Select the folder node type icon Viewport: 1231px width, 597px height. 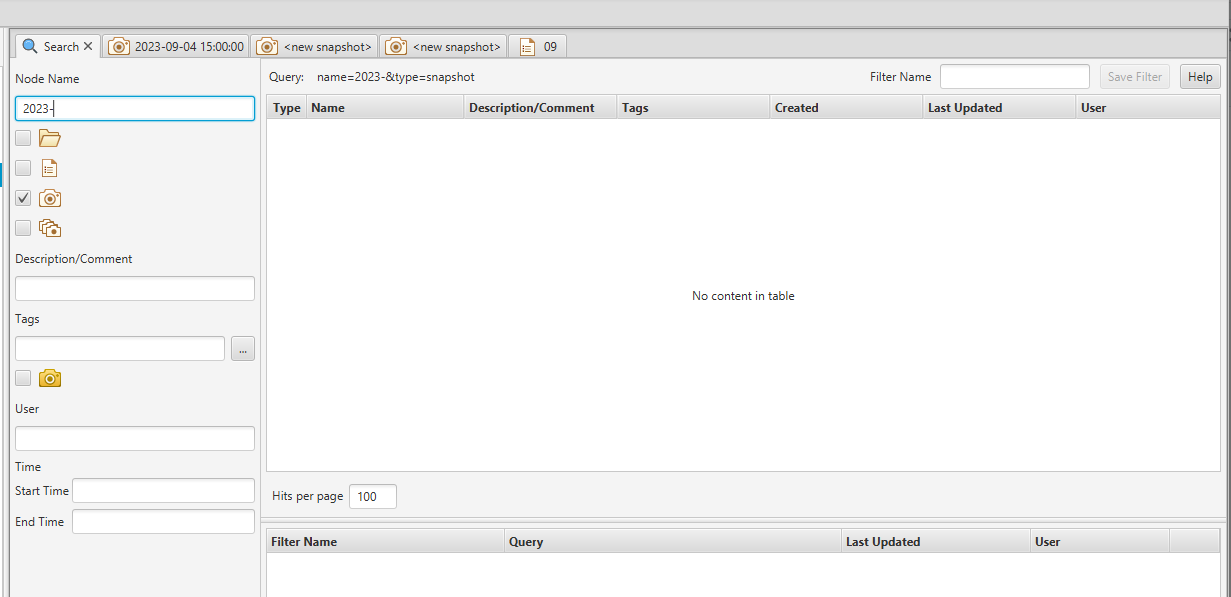pyautogui.click(x=49, y=138)
